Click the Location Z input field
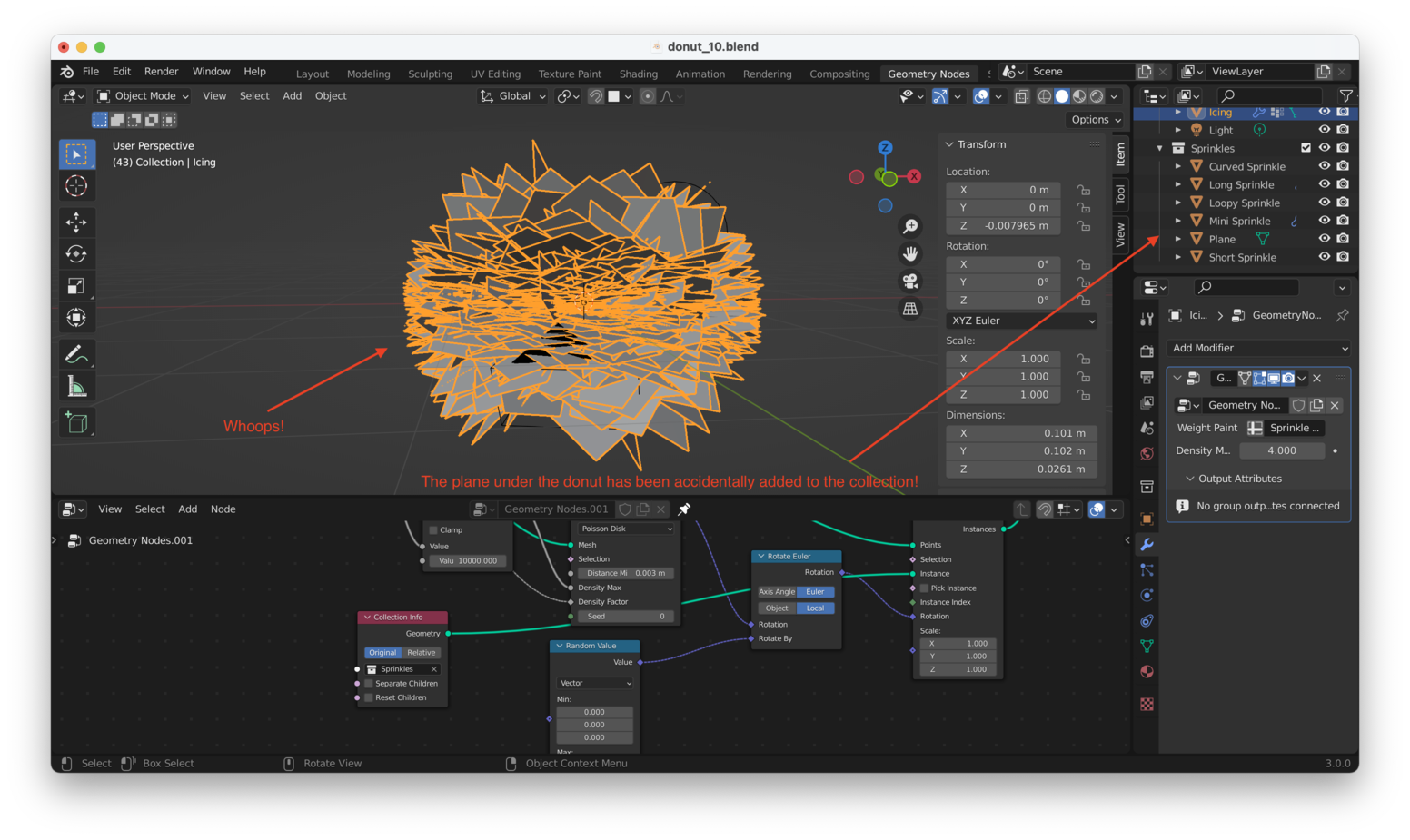 coord(1003,226)
